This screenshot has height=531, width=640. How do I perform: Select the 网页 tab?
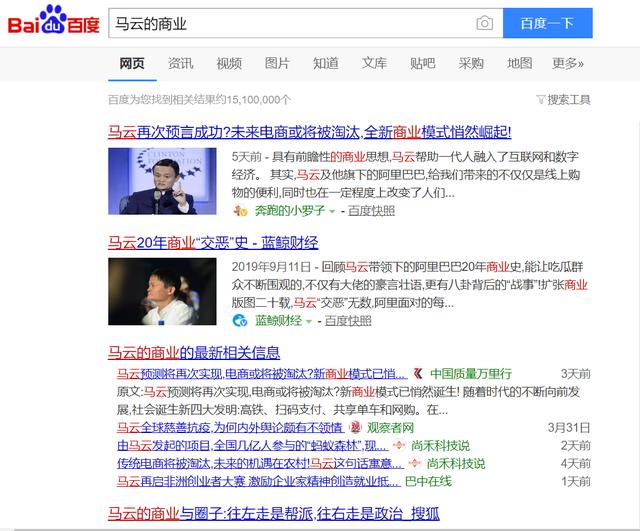point(132,64)
